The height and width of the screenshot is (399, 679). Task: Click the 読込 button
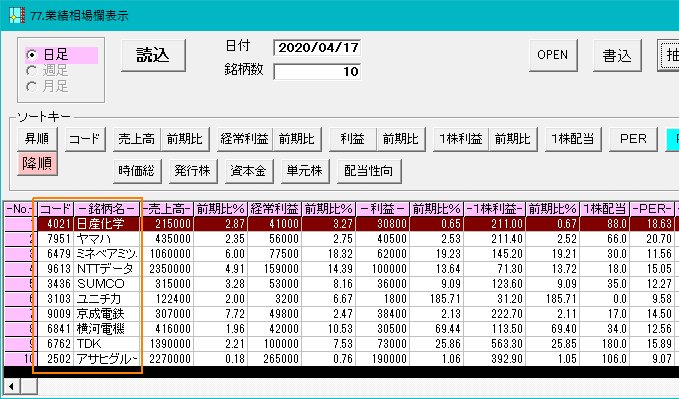[x=153, y=55]
